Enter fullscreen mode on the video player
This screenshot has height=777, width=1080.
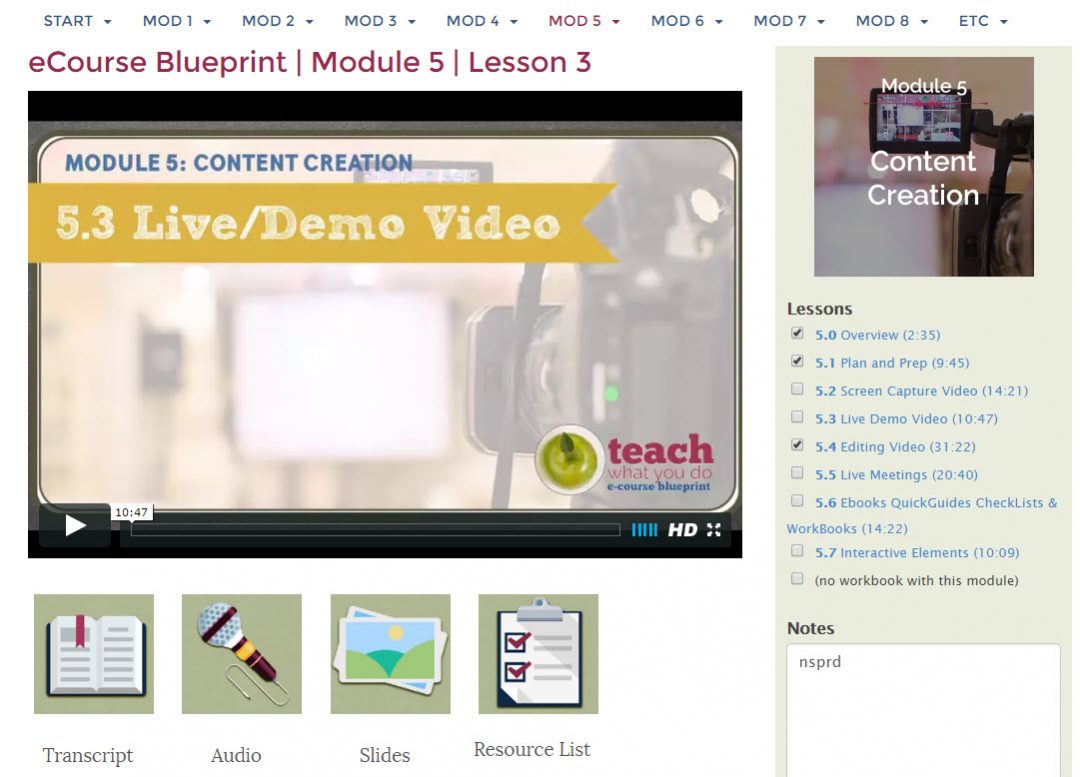pos(714,531)
